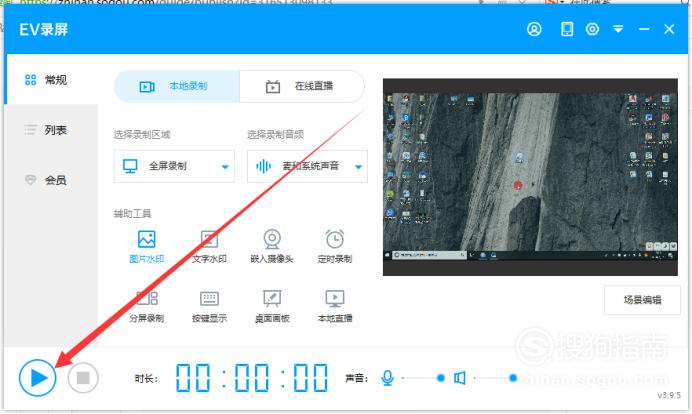Click the 00:00:00 duration timer

[252, 378]
